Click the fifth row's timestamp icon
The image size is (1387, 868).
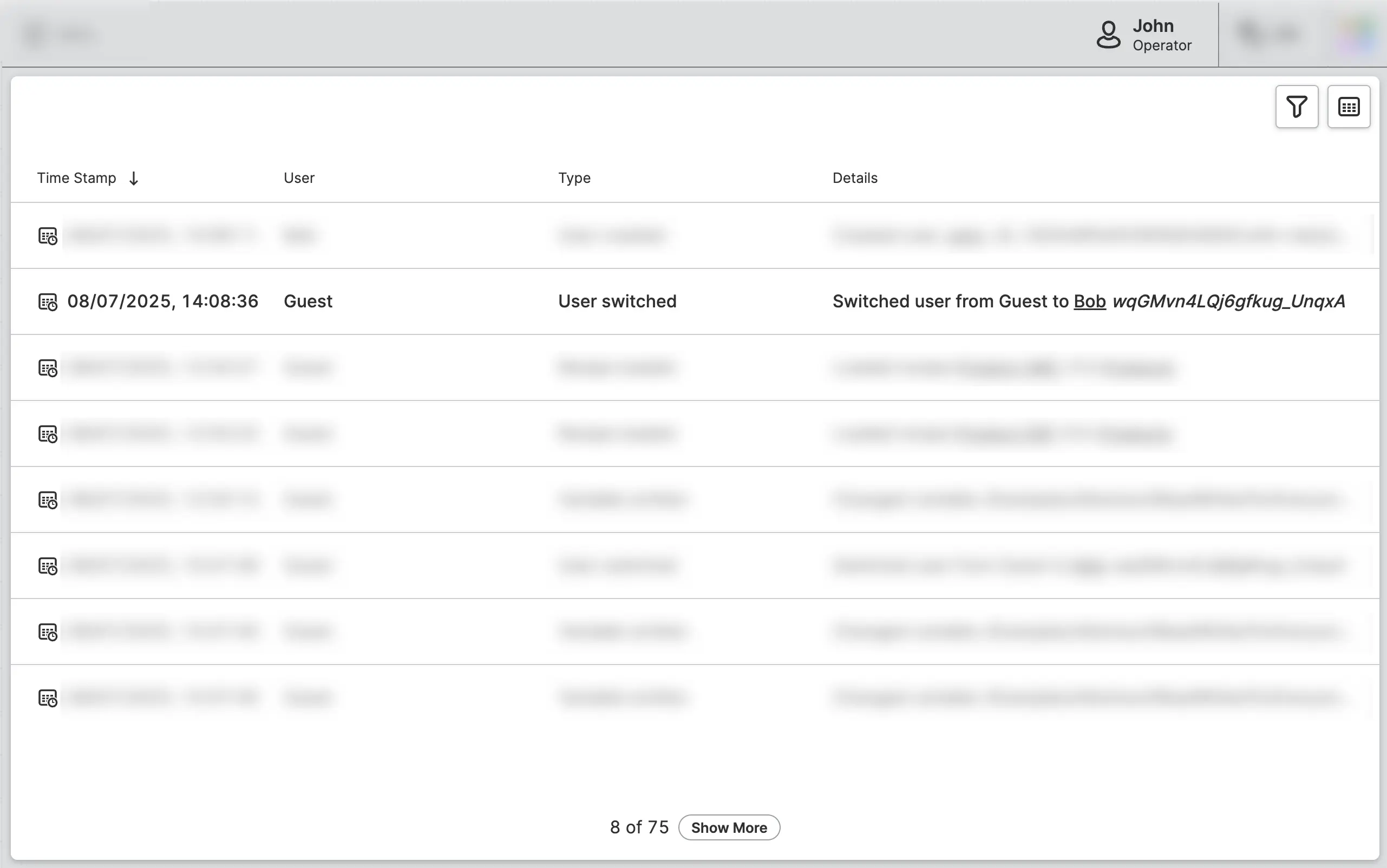click(x=48, y=500)
